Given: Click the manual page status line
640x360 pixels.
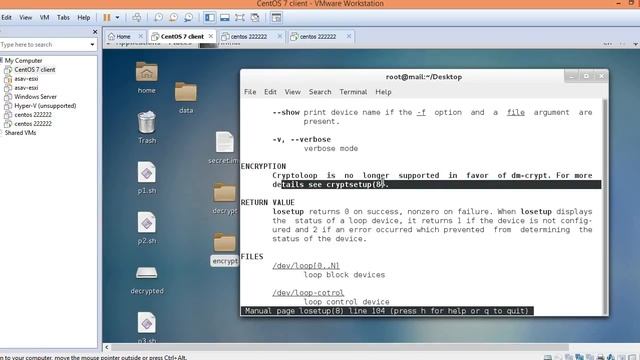Looking at the screenshot, I should (387, 311).
